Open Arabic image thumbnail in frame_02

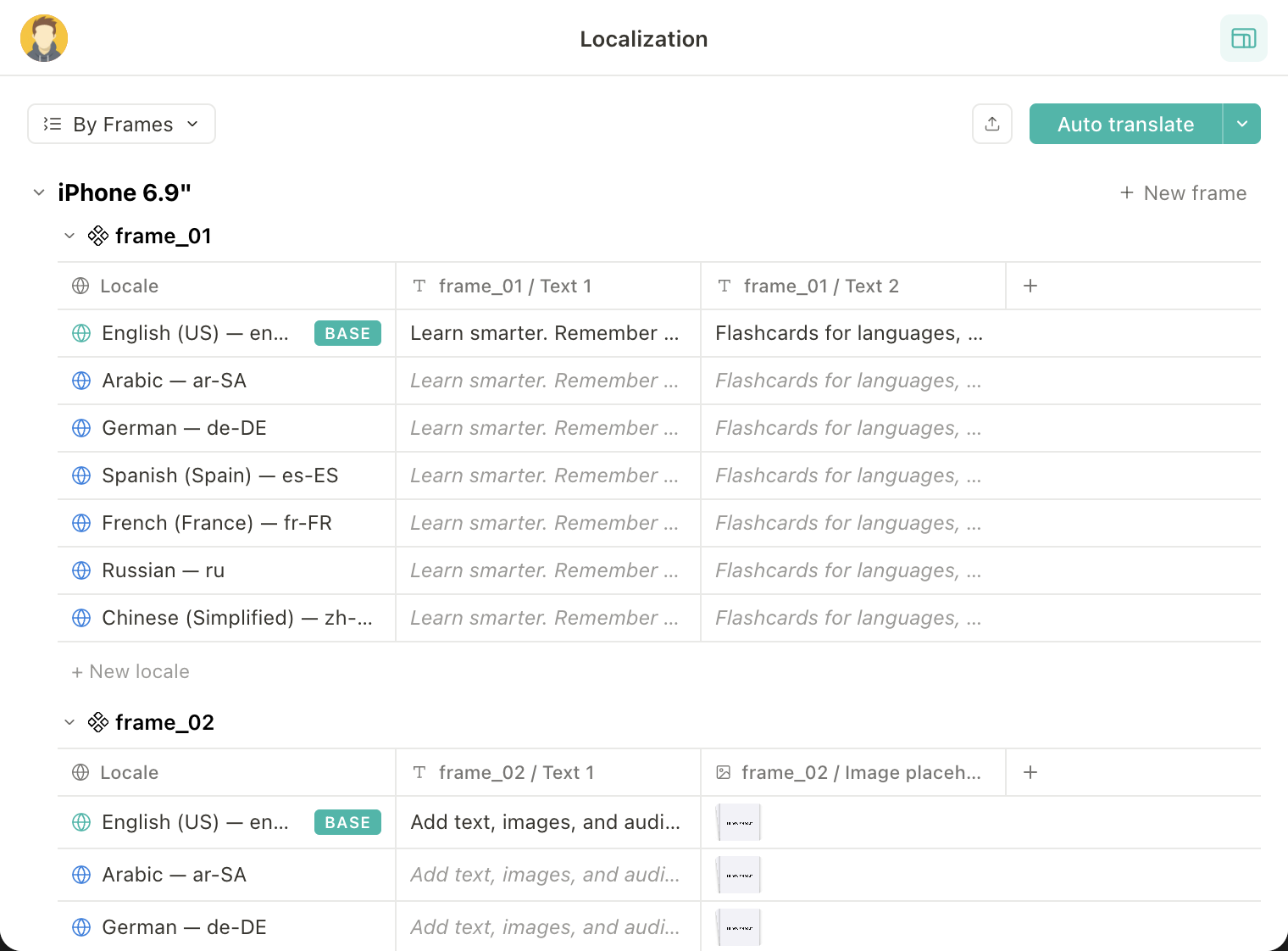click(x=739, y=875)
